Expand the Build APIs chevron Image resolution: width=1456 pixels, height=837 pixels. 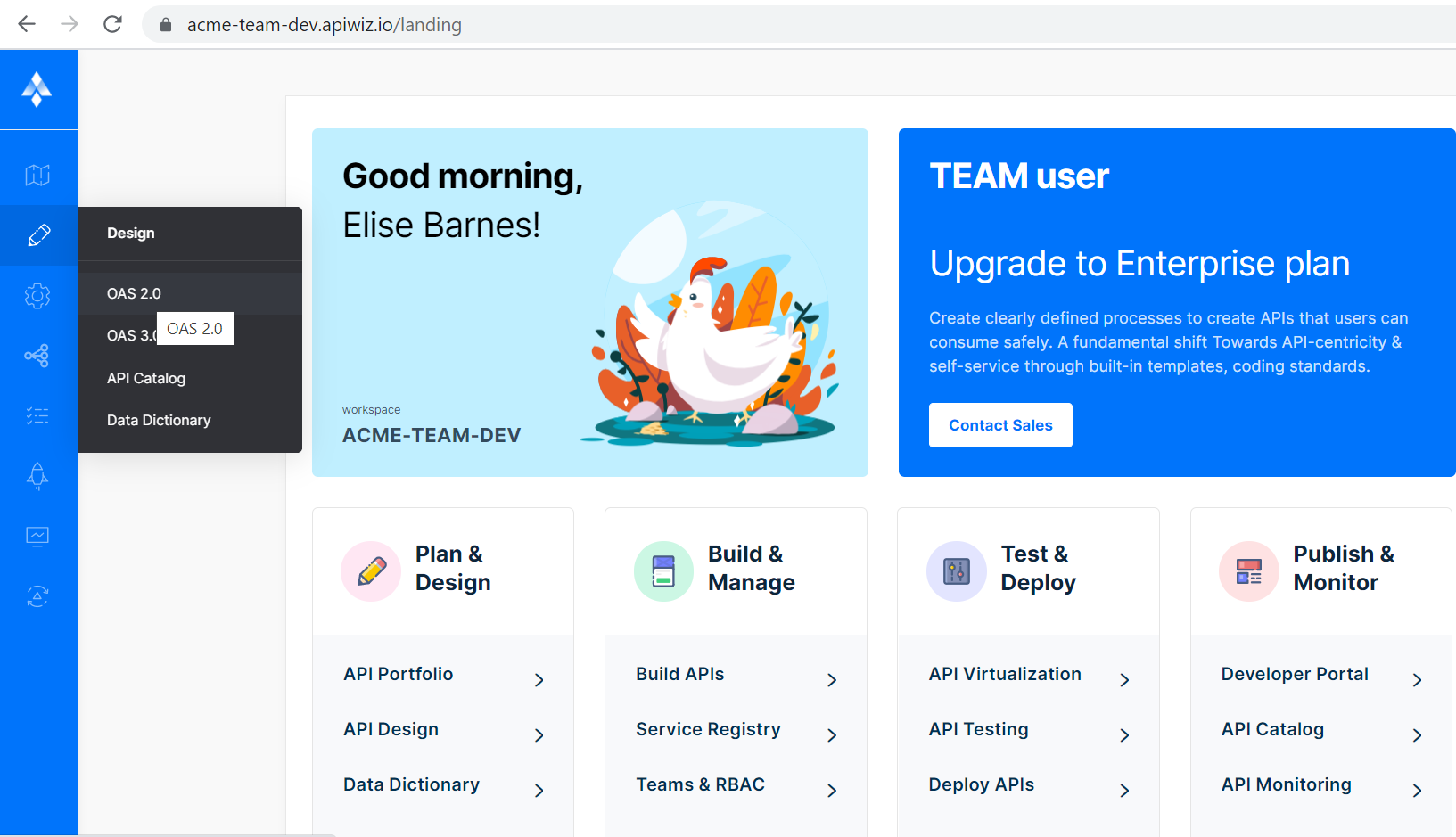point(832,679)
